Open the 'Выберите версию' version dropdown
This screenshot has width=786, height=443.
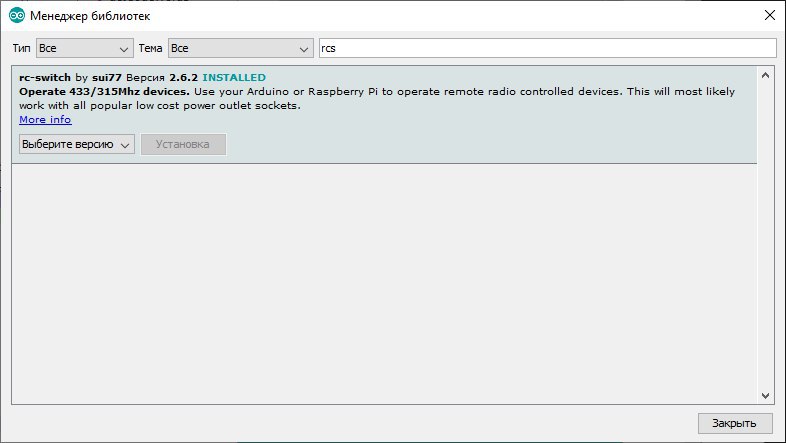tap(77, 144)
